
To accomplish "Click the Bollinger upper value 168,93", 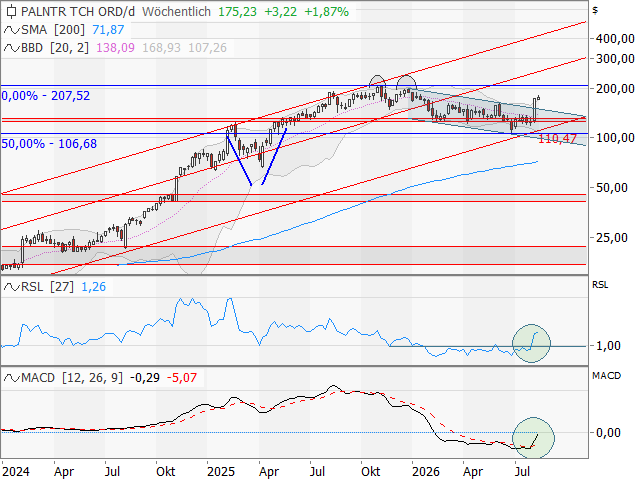I will click(161, 48).
